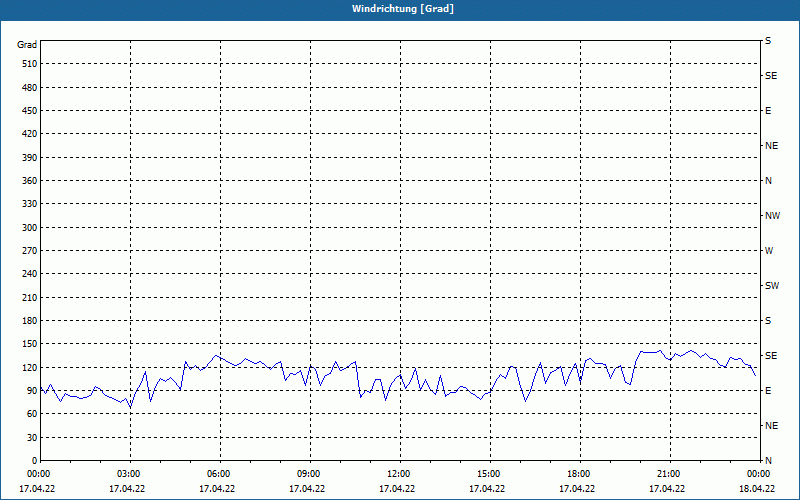The height and width of the screenshot is (500, 800).
Task: Select the 21:00 time axis label
Action: coord(670,474)
